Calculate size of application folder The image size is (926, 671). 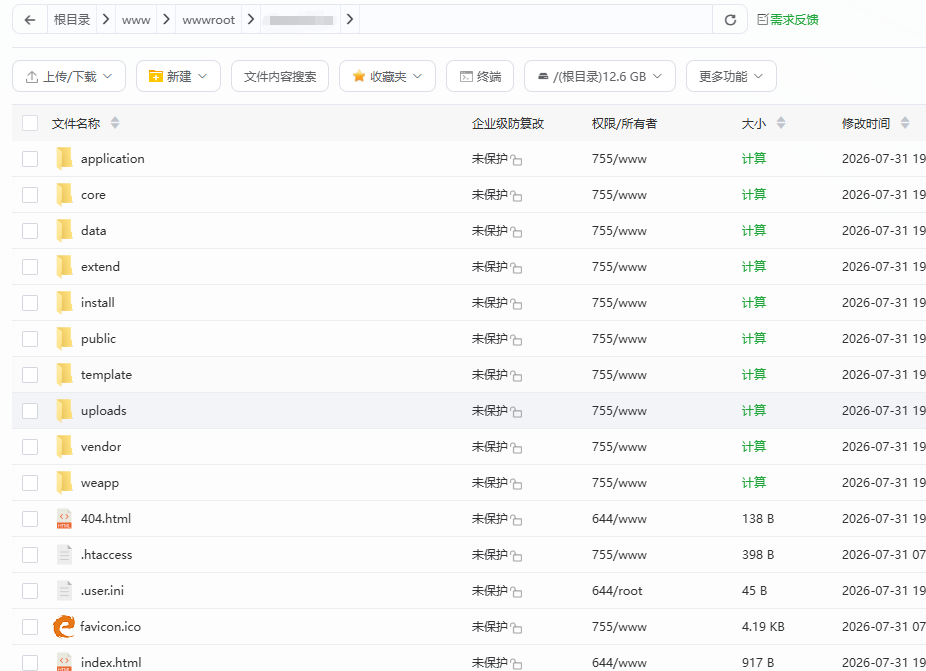click(754, 158)
